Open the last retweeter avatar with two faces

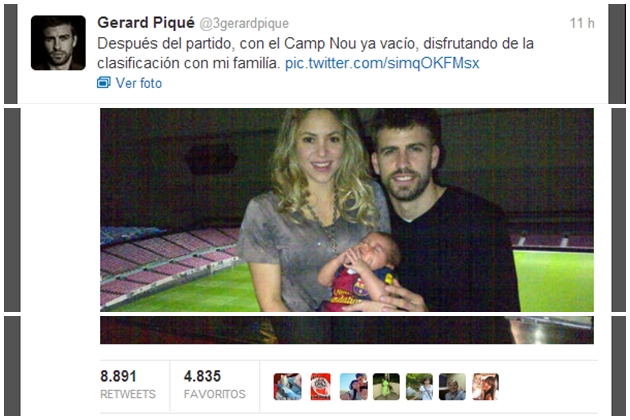click(x=485, y=387)
